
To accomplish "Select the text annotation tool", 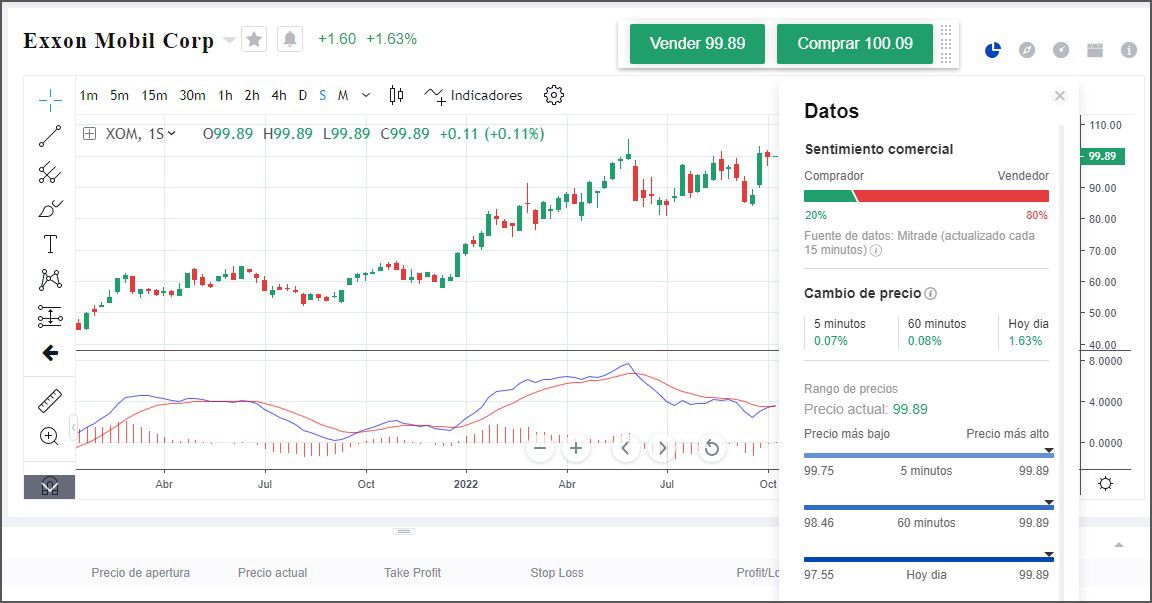I will (x=48, y=243).
